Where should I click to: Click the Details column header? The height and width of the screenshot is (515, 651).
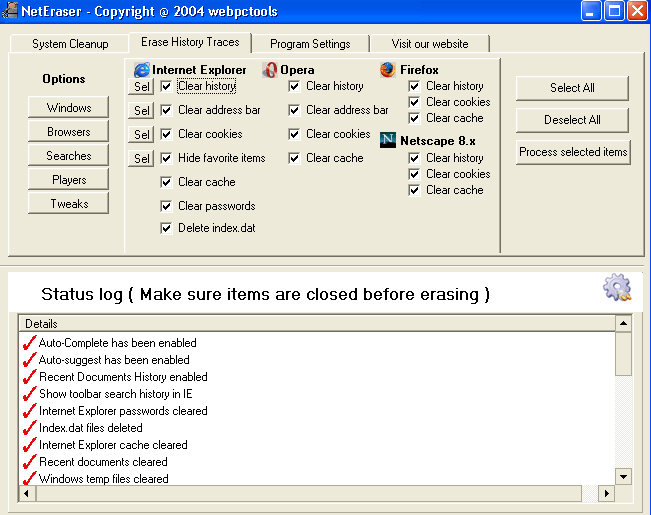click(x=317, y=324)
